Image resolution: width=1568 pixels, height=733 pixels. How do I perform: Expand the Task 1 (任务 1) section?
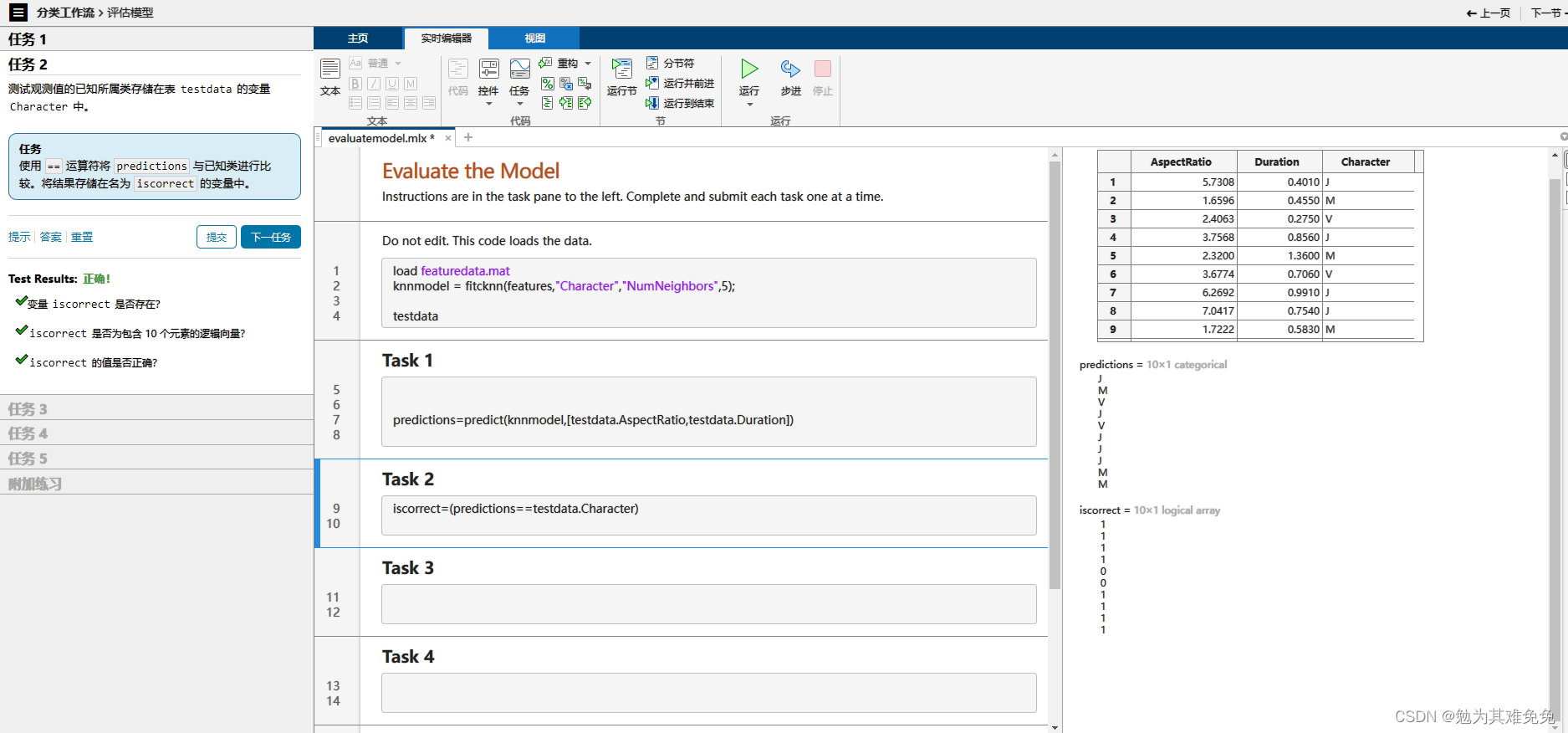click(x=156, y=39)
